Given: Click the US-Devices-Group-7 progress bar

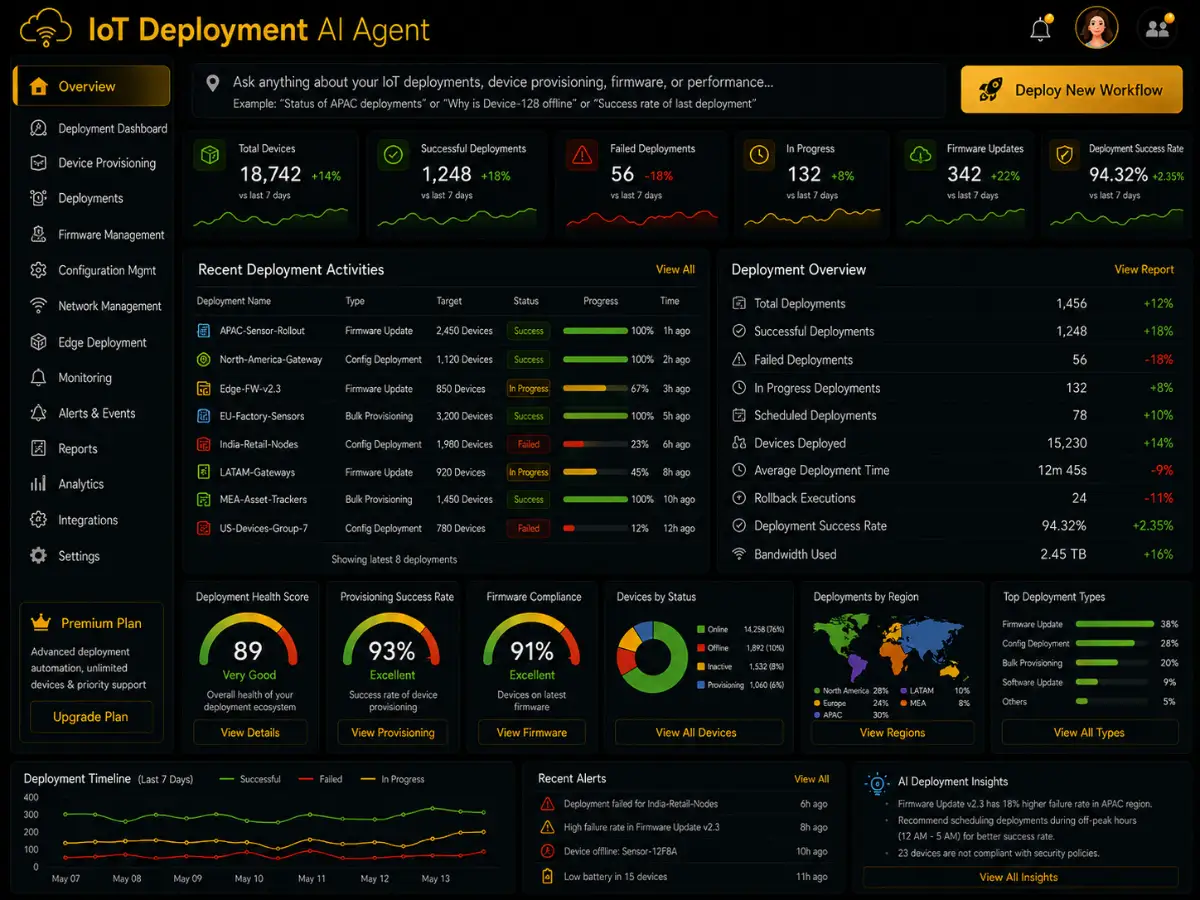Looking at the screenshot, I should [593, 528].
